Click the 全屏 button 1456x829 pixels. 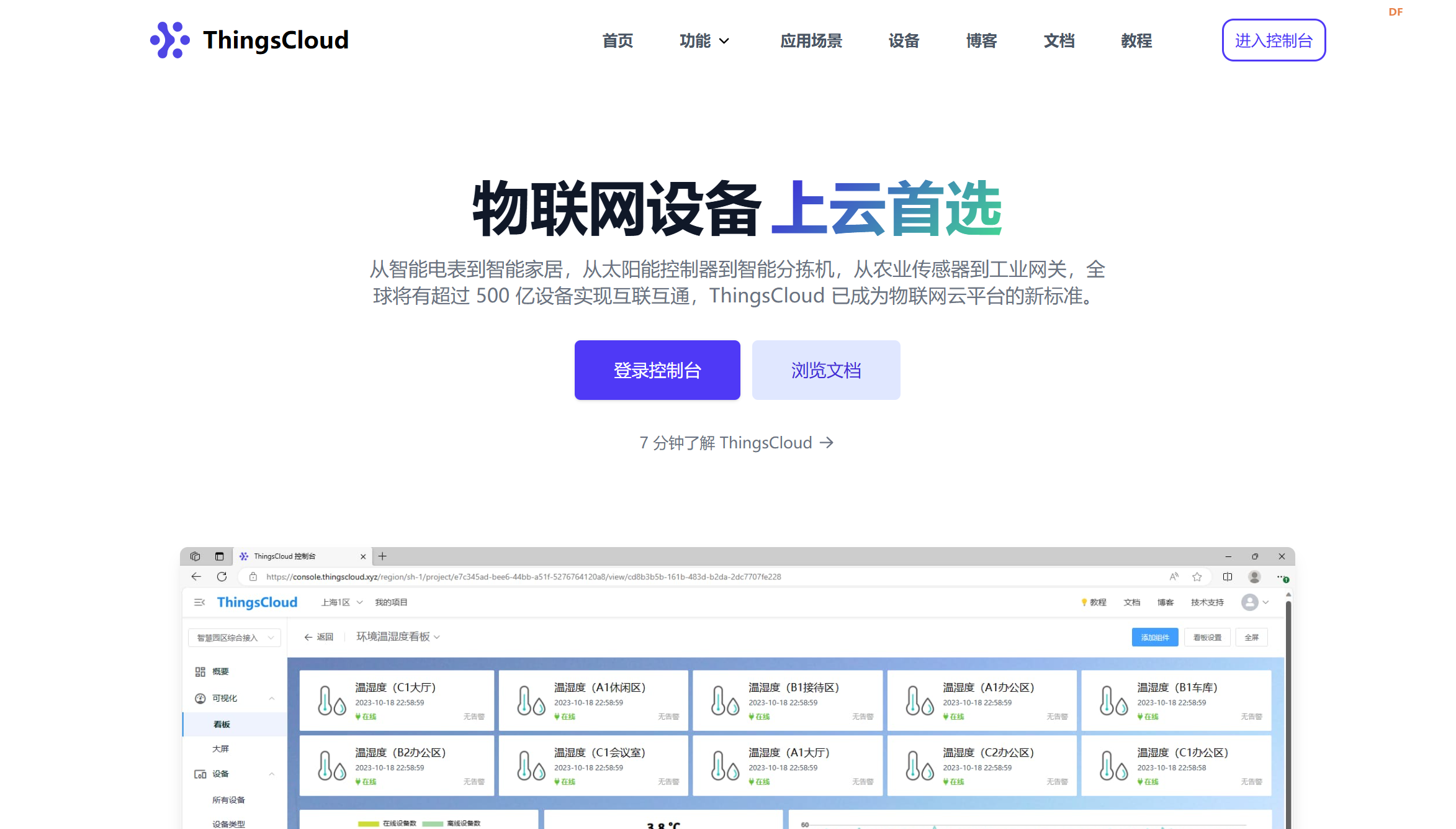[1251, 638]
